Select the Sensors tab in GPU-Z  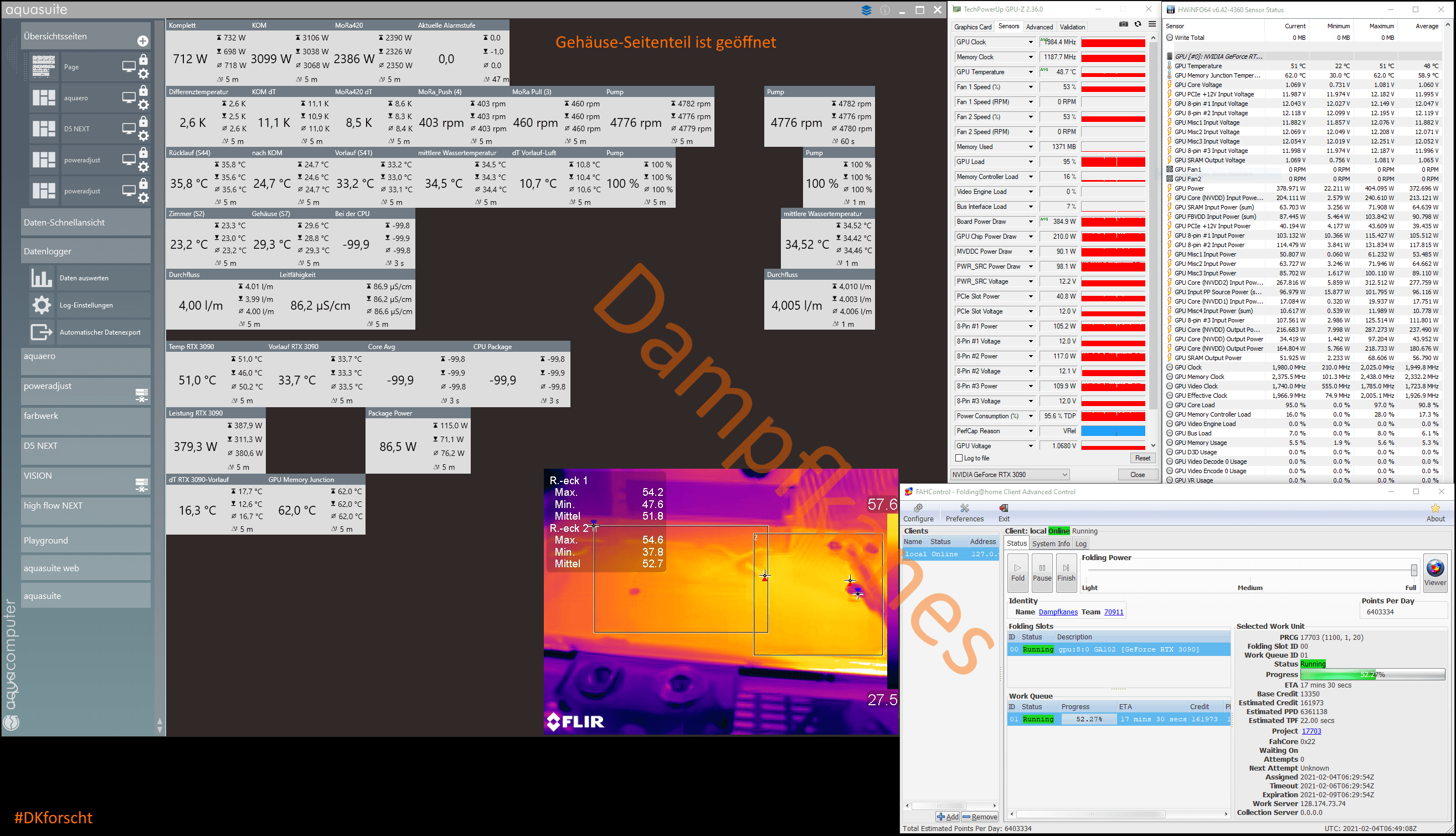1009,27
